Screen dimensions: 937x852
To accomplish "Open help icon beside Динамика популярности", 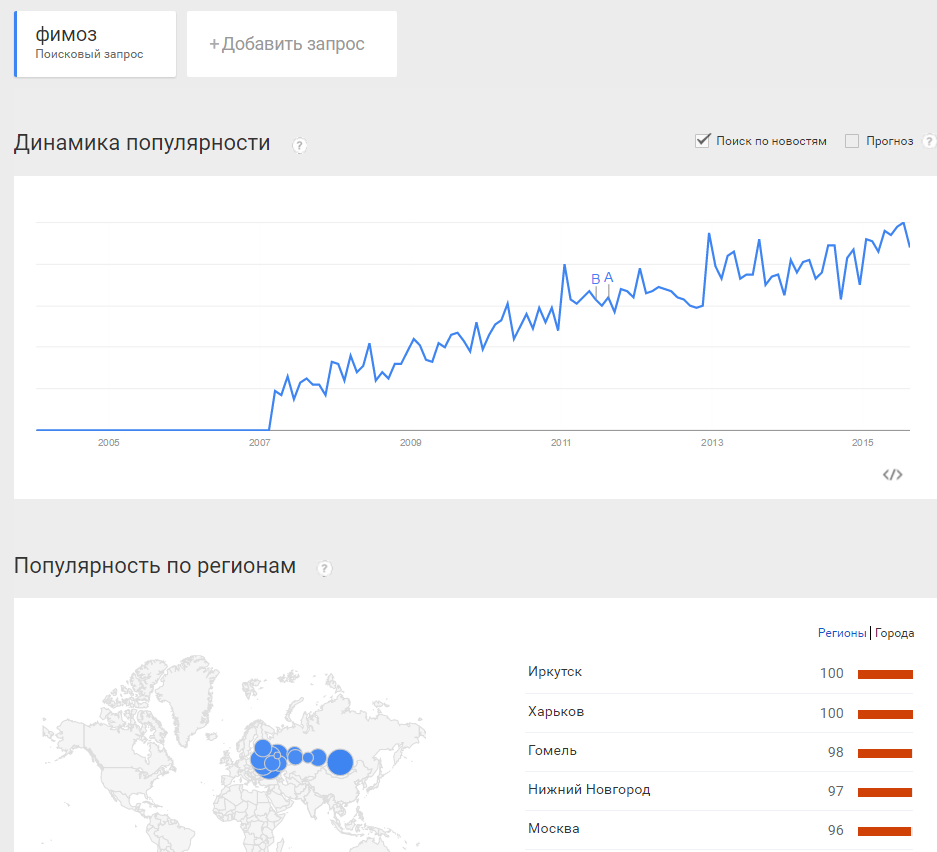I will 299,146.
